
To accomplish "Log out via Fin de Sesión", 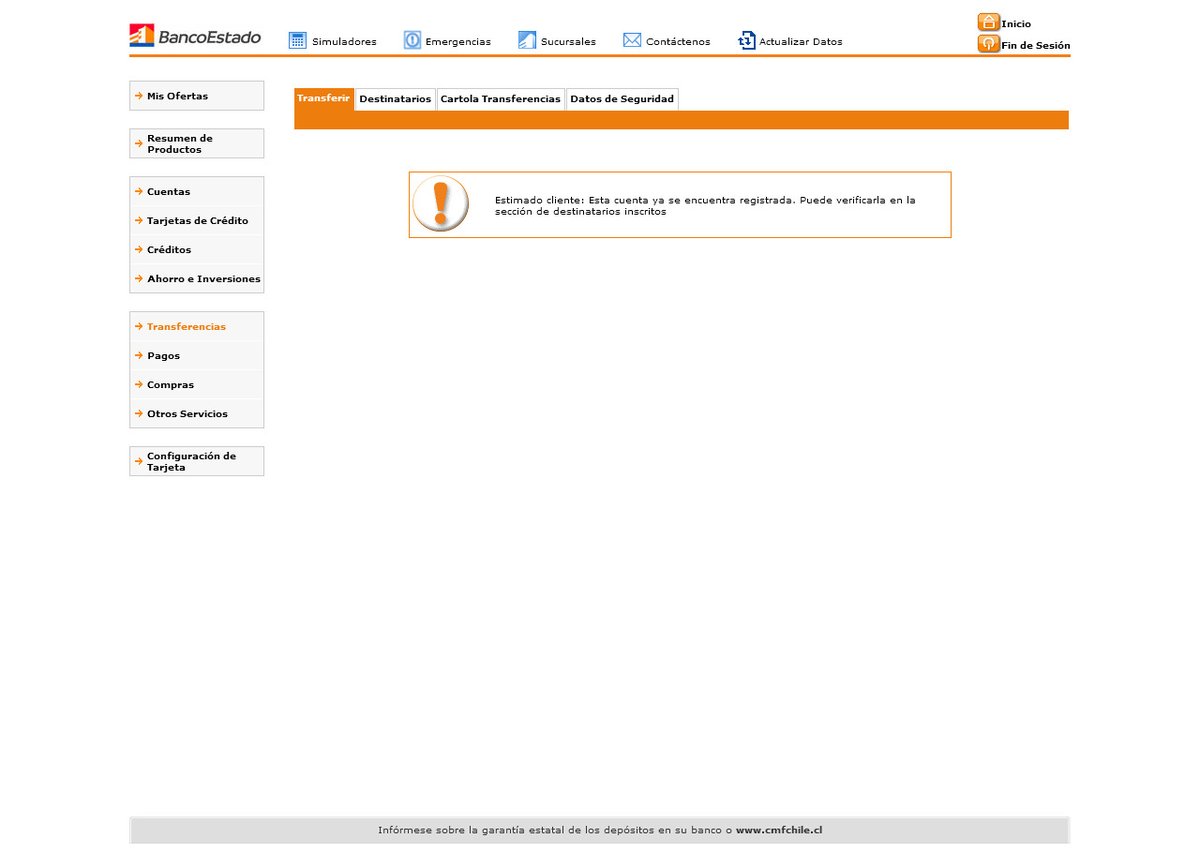I will 1036,46.
